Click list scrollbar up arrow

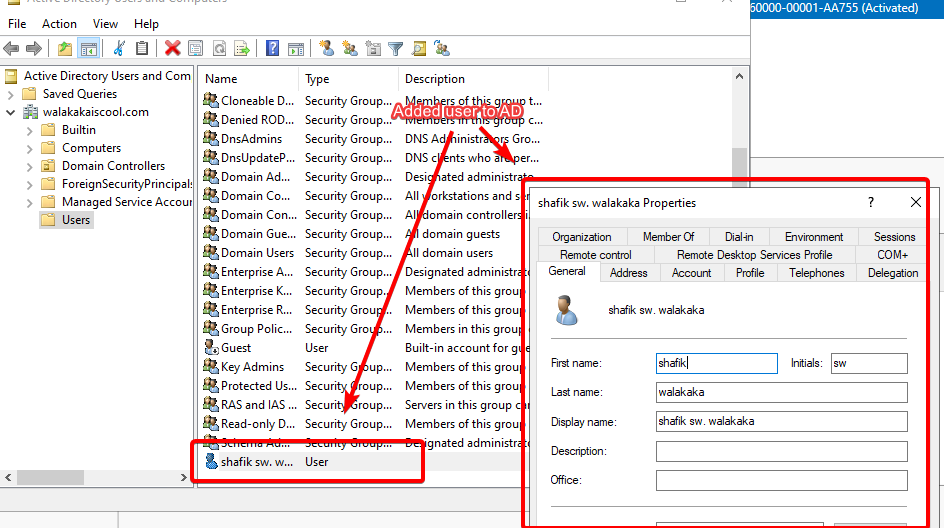739,76
